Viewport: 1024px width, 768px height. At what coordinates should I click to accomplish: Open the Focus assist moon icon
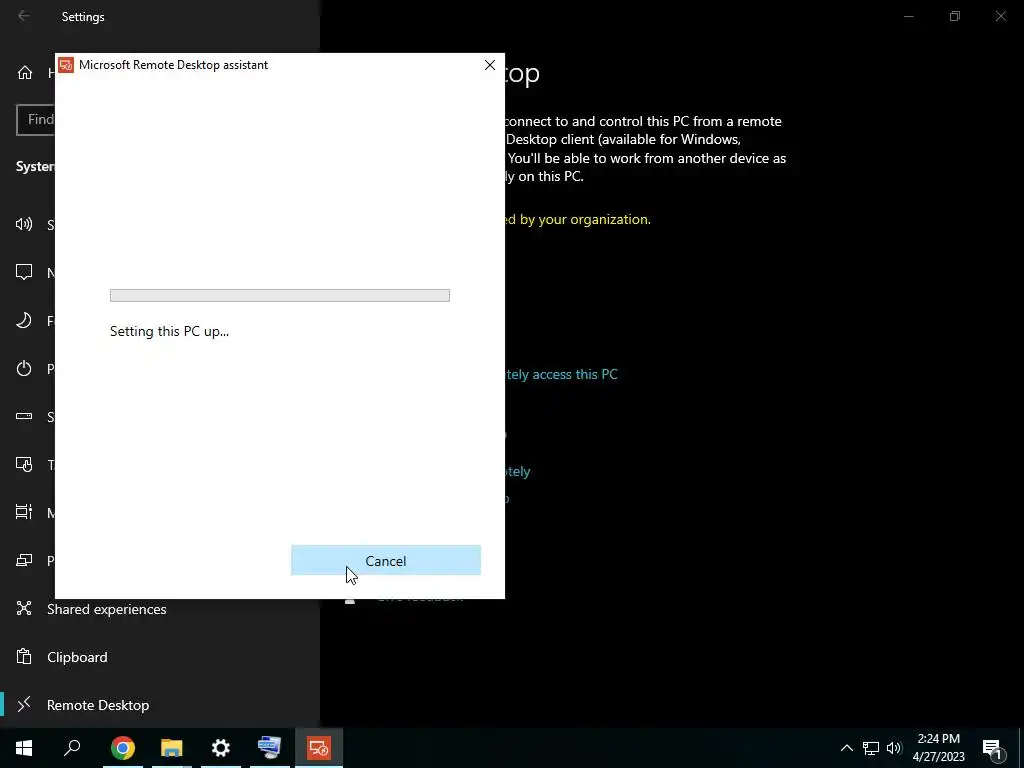coord(24,320)
